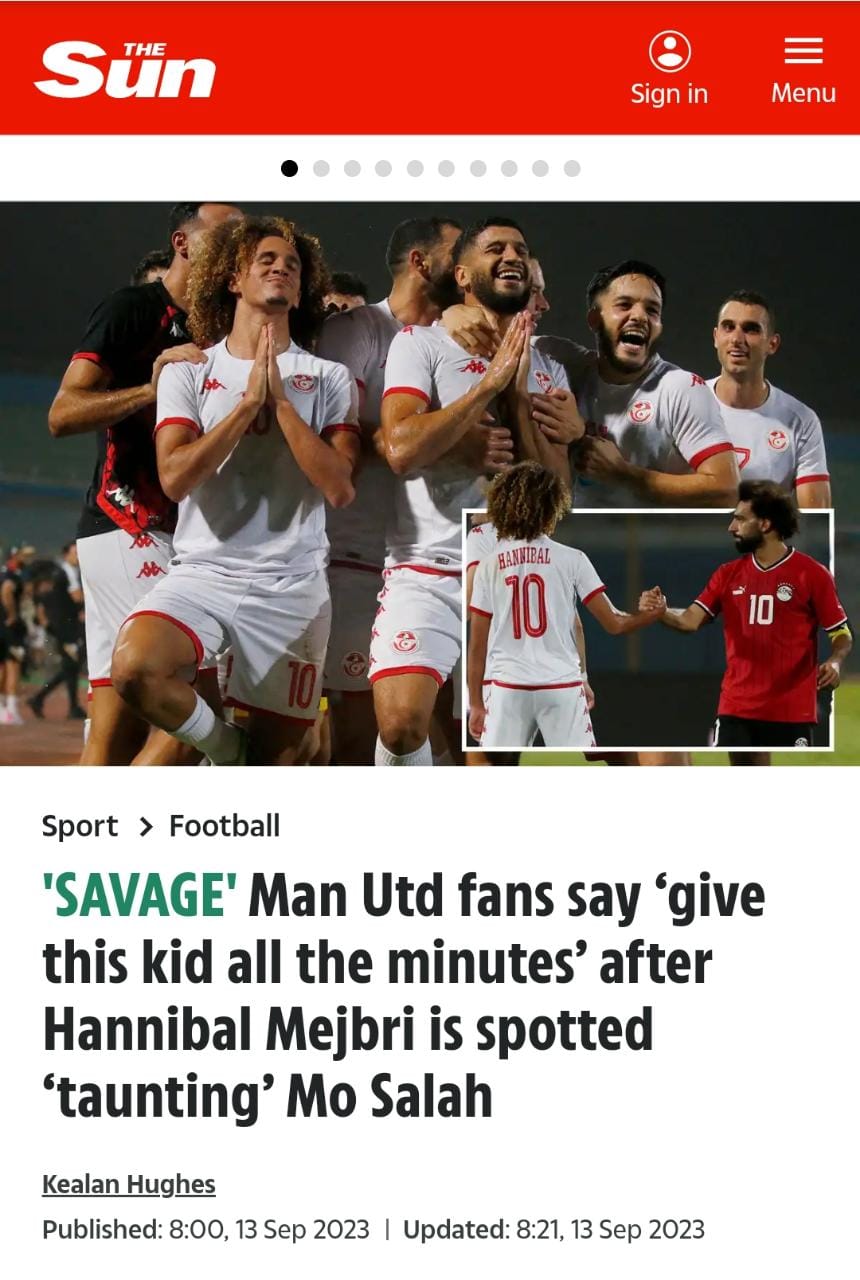Click the Sign in text label
Image resolution: width=860 pixels, height=1280 pixels.
tap(669, 94)
